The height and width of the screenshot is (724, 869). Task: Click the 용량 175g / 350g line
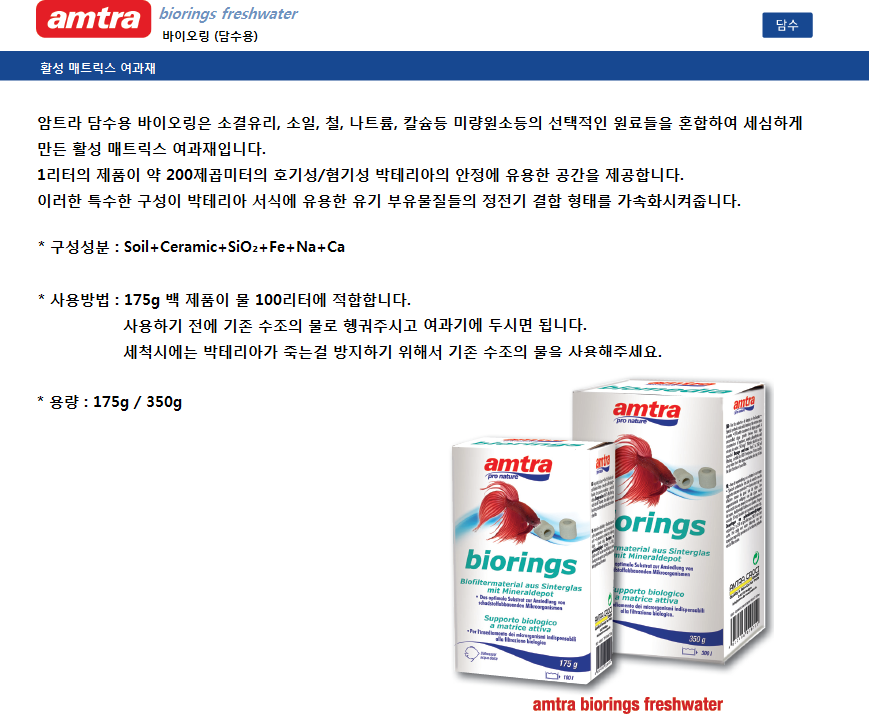tap(110, 402)
